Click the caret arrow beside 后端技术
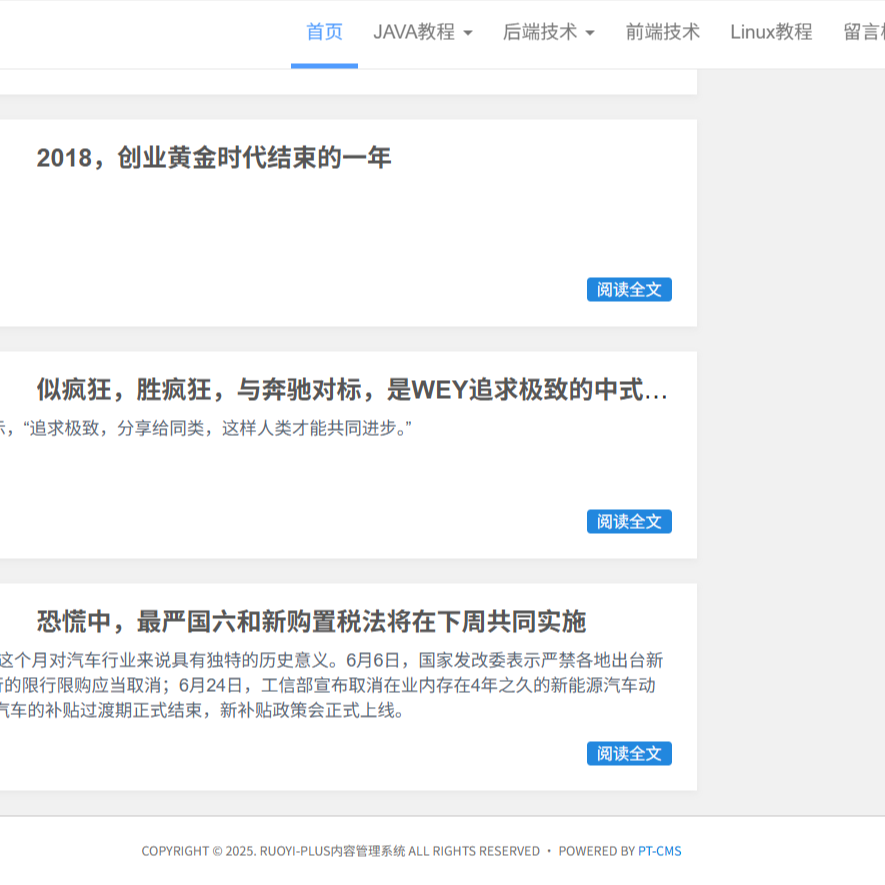 [590, 33]
